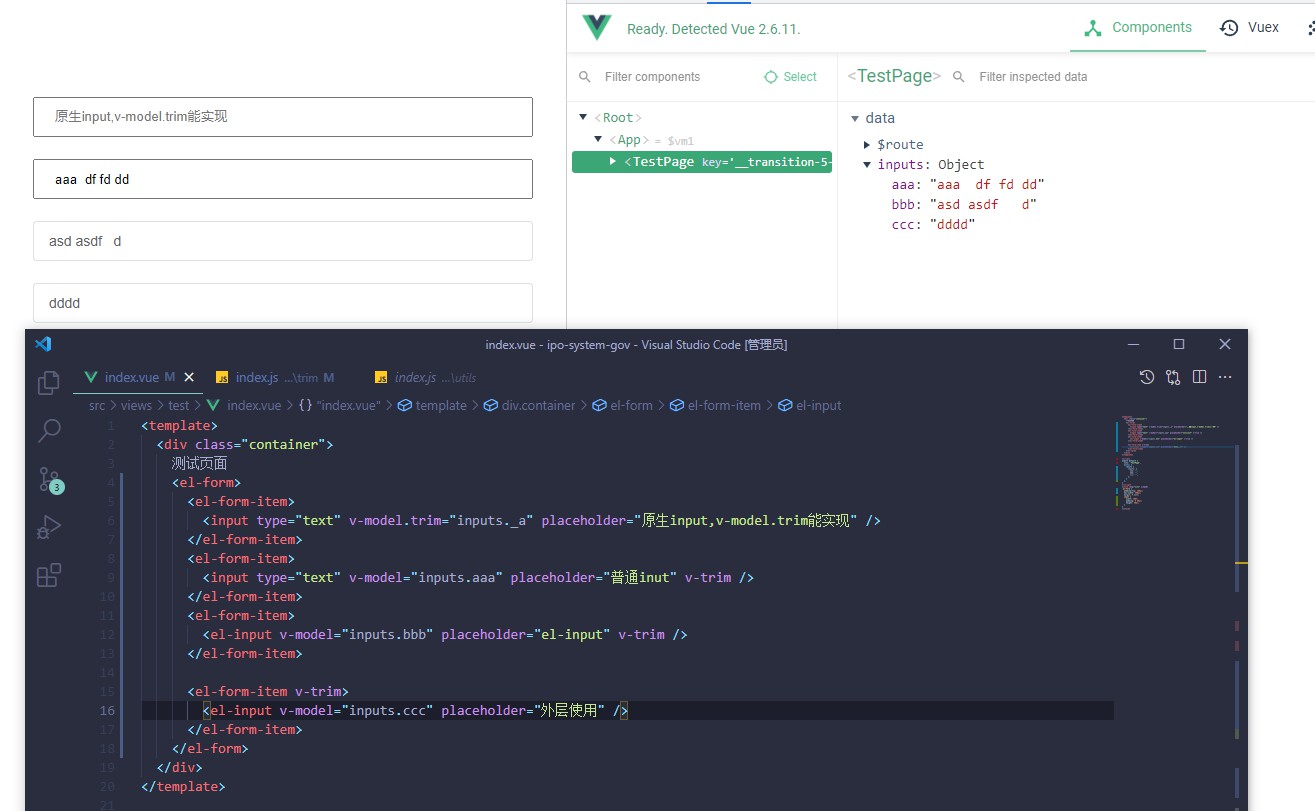This screenshot has width=1315, height=811.
Task: Click the 'src' breadcrumb segment
Action: 96,405
